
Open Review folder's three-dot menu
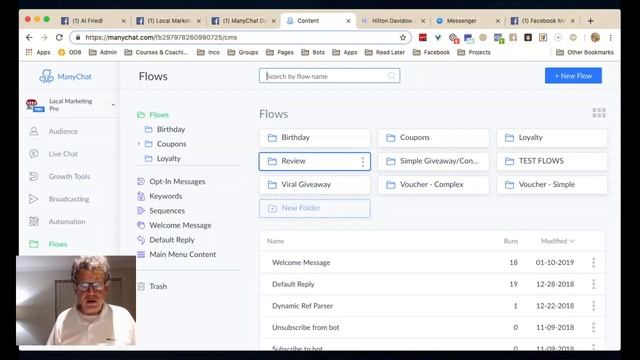(x=362, y=162)
